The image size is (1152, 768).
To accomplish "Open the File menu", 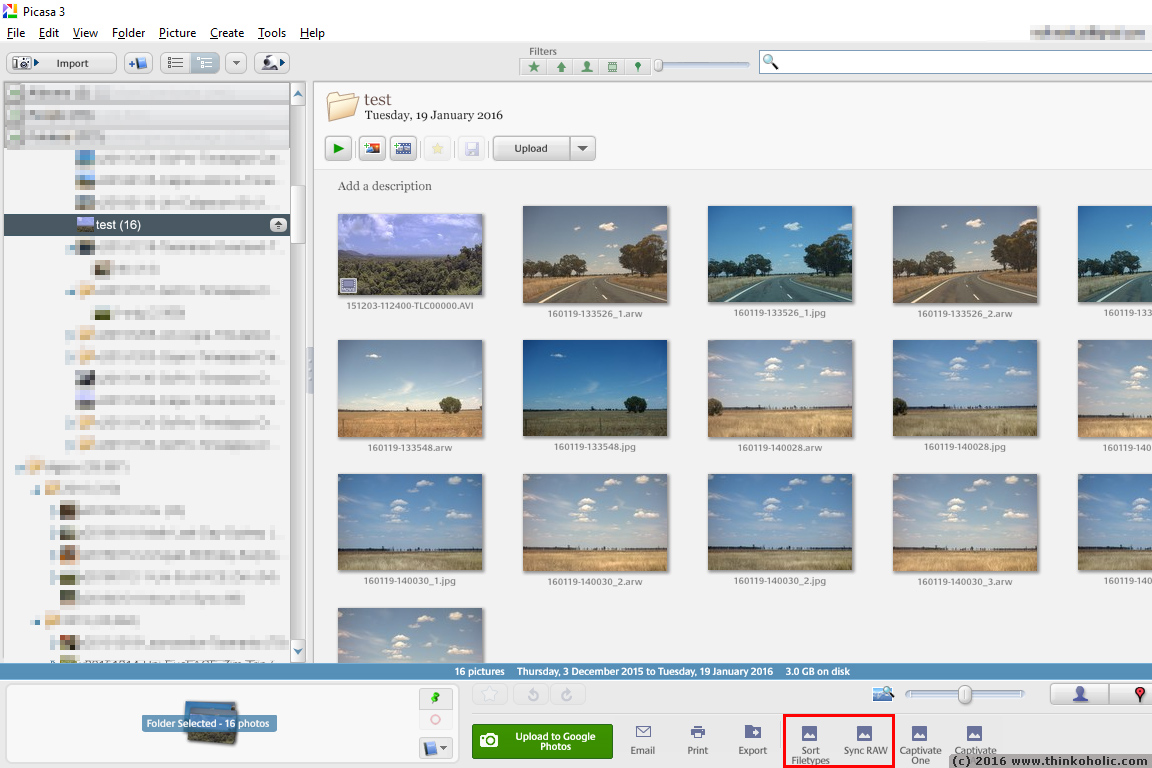I will click(x=15, y=33).
